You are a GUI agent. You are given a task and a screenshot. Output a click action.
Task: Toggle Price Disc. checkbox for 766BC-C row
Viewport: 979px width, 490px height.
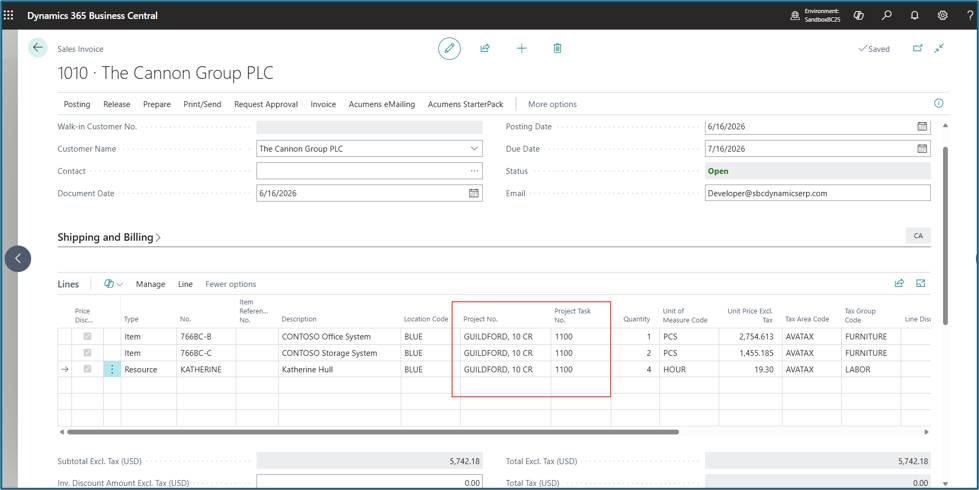tap(87, 353)
